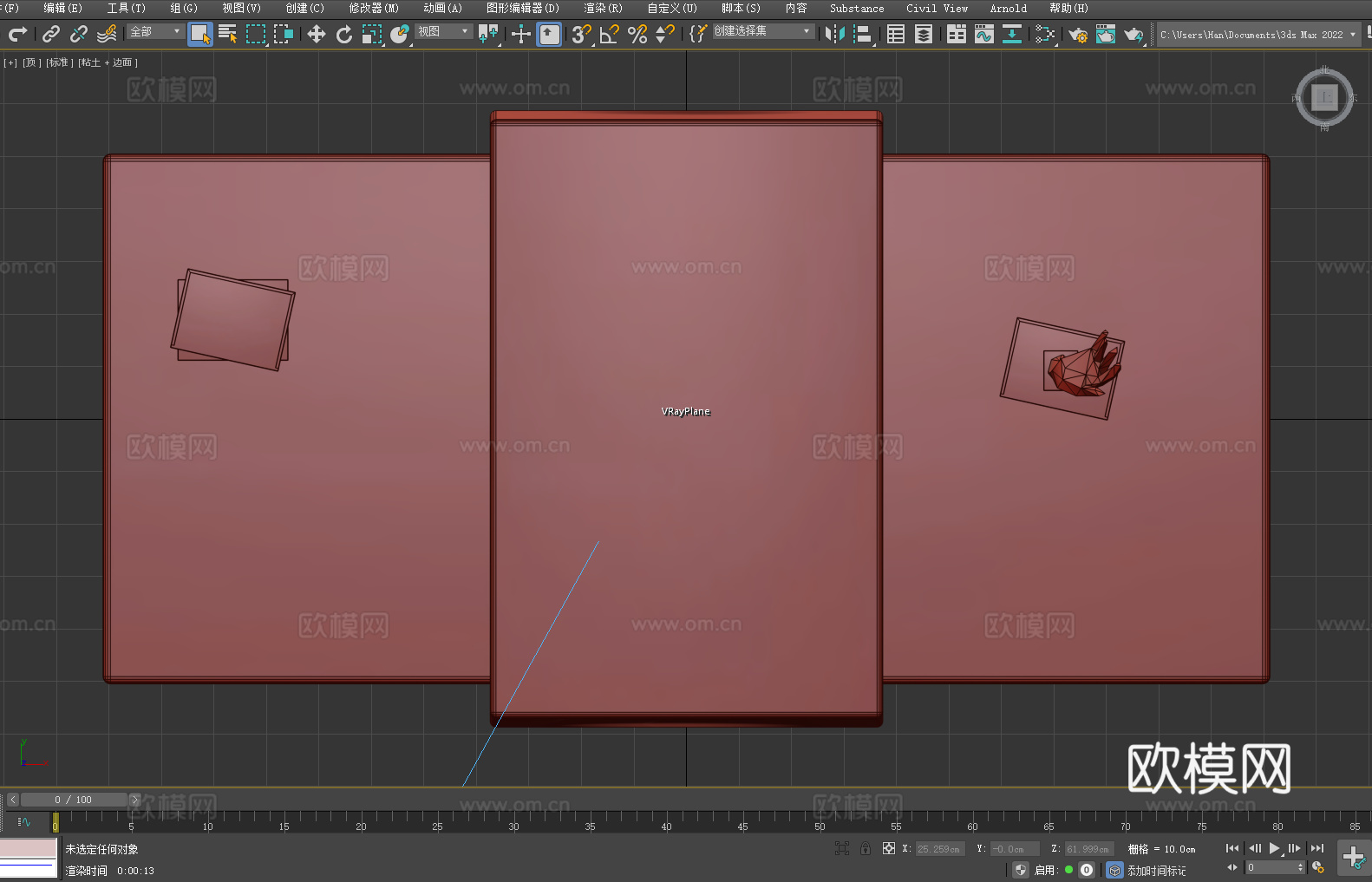Open the [标准] viewport shading label
Screen dimensions: 1372x882
pos(59,62)
